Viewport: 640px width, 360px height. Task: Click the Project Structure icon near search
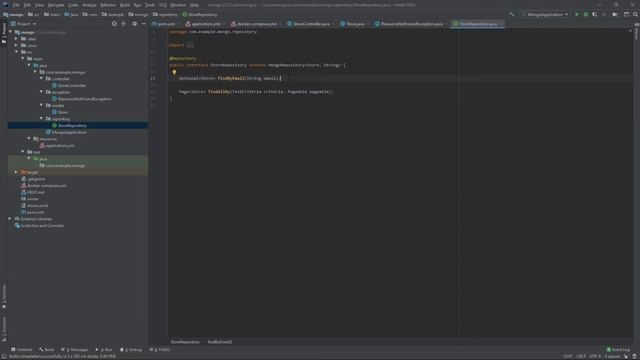tap(627, 14)
